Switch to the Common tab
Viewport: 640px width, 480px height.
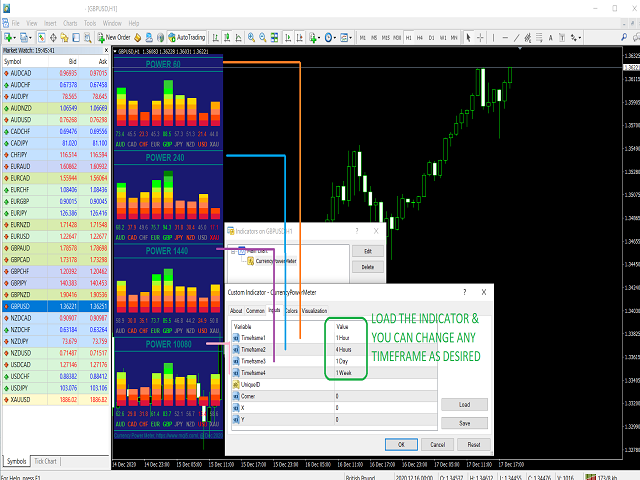(x=255, y=311)
